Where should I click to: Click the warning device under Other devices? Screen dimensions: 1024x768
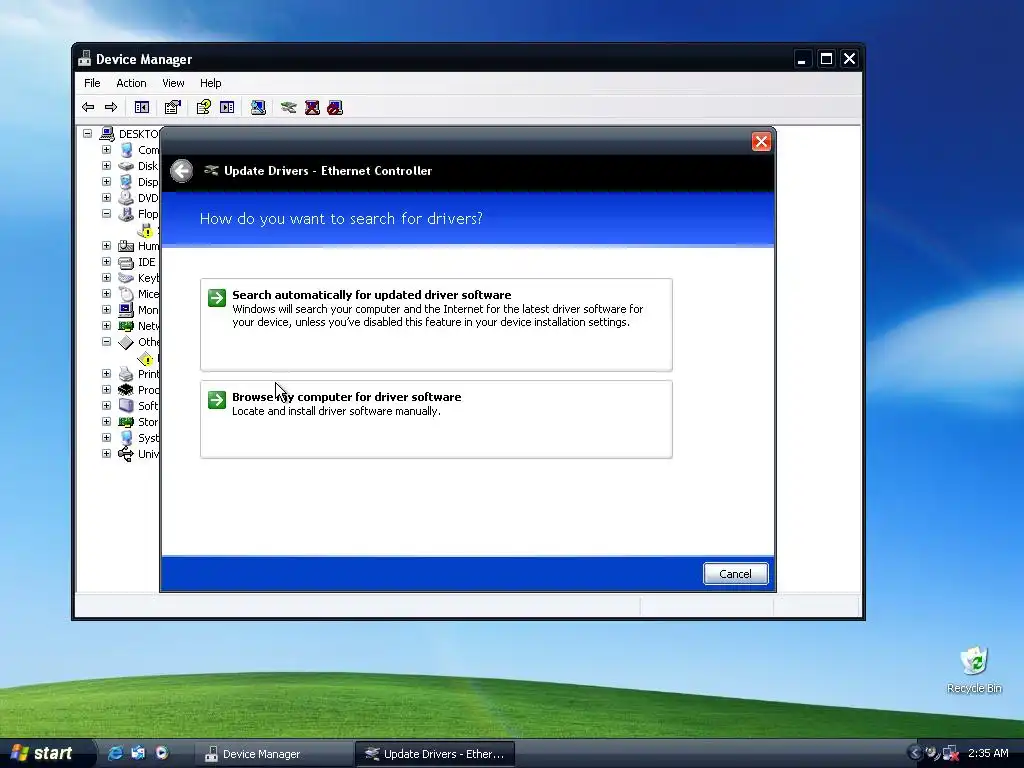click(146, 359)
